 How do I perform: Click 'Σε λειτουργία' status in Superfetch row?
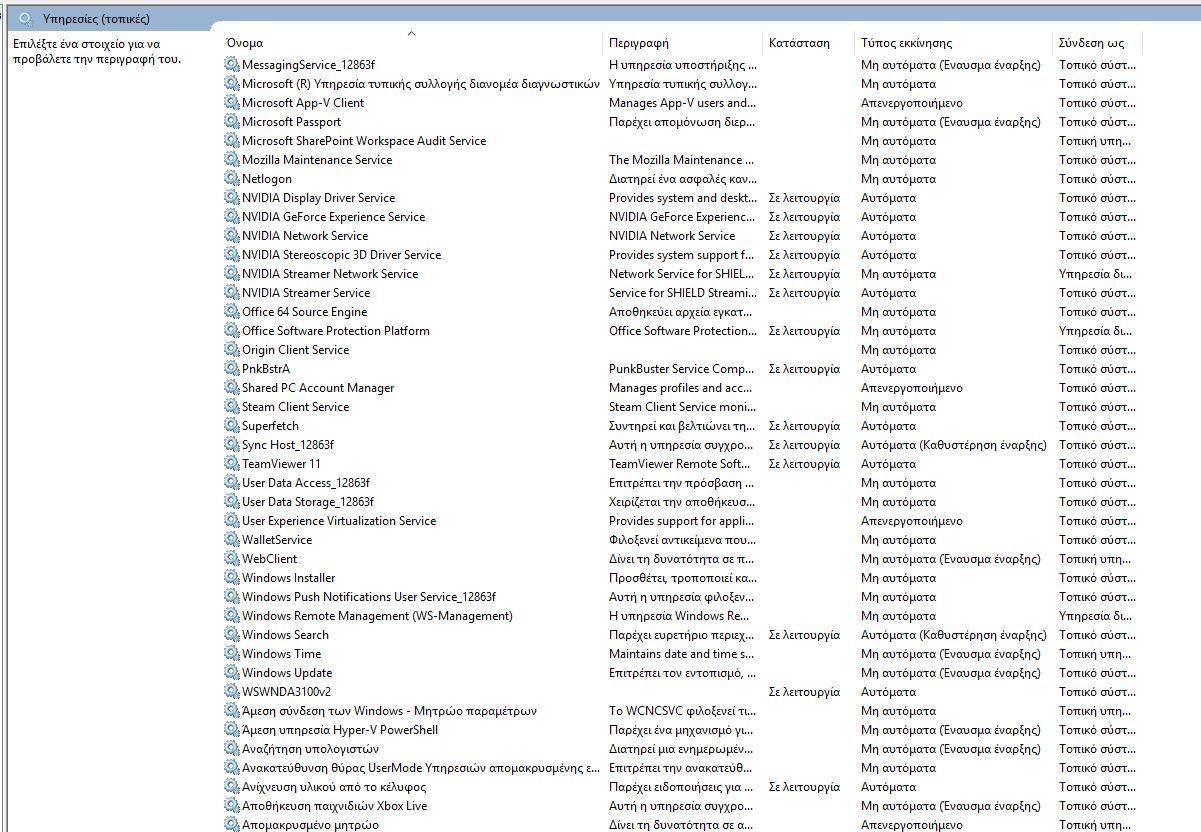tap(804, 426)
